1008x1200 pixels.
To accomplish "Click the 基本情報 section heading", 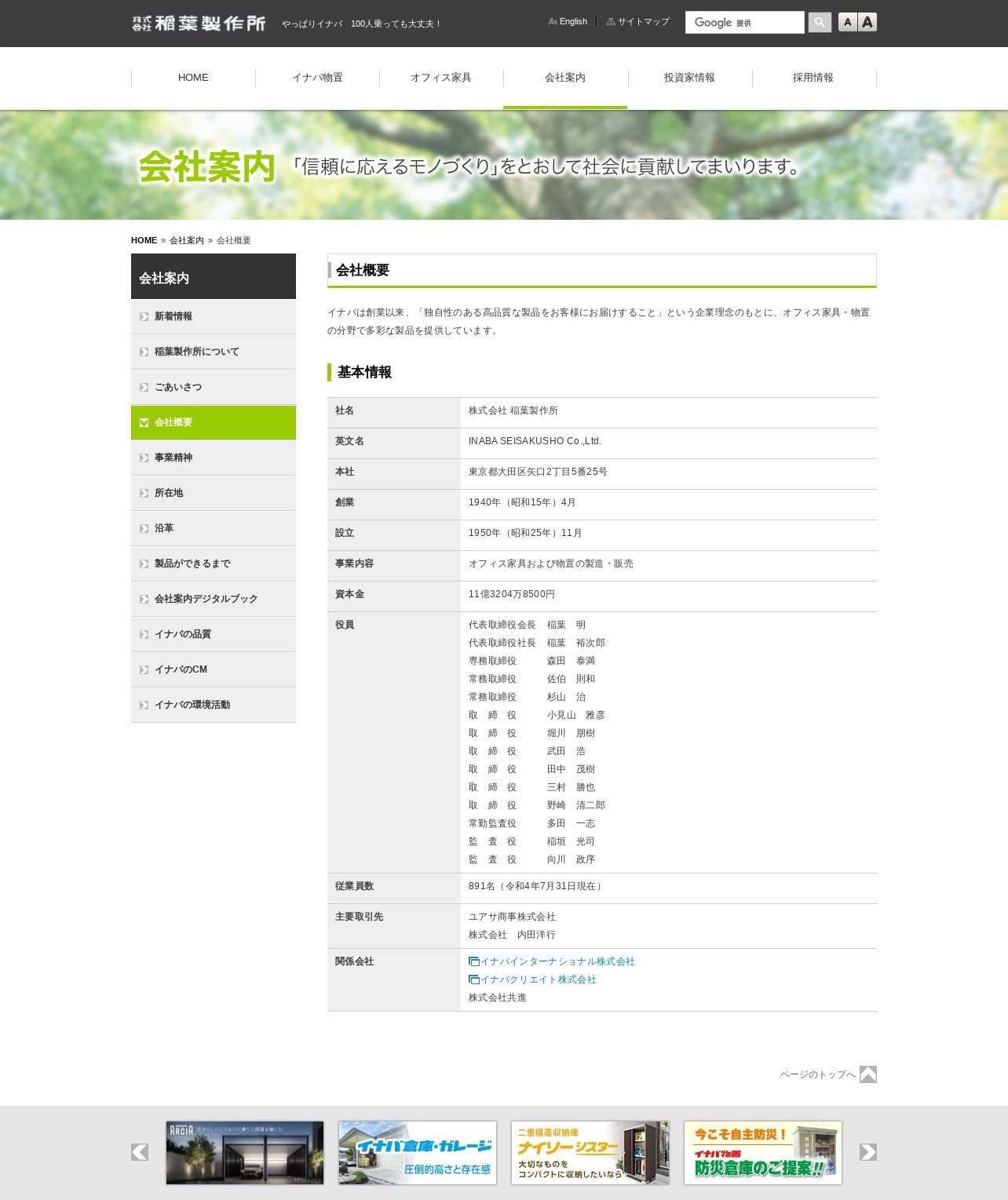I will coord(364,372).
